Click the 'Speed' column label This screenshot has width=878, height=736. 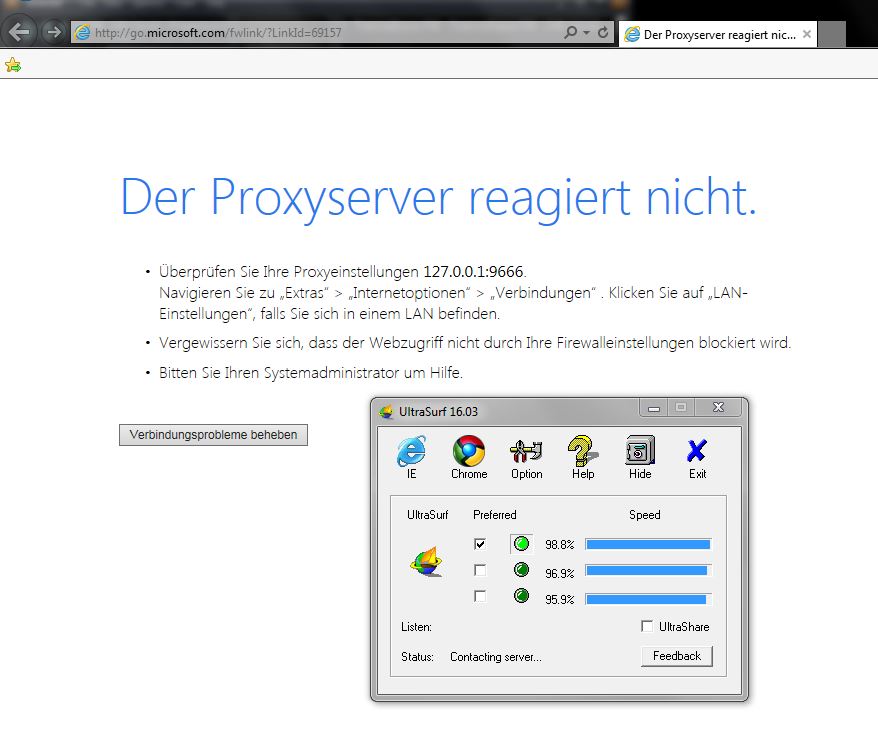(x=645, y=515)
